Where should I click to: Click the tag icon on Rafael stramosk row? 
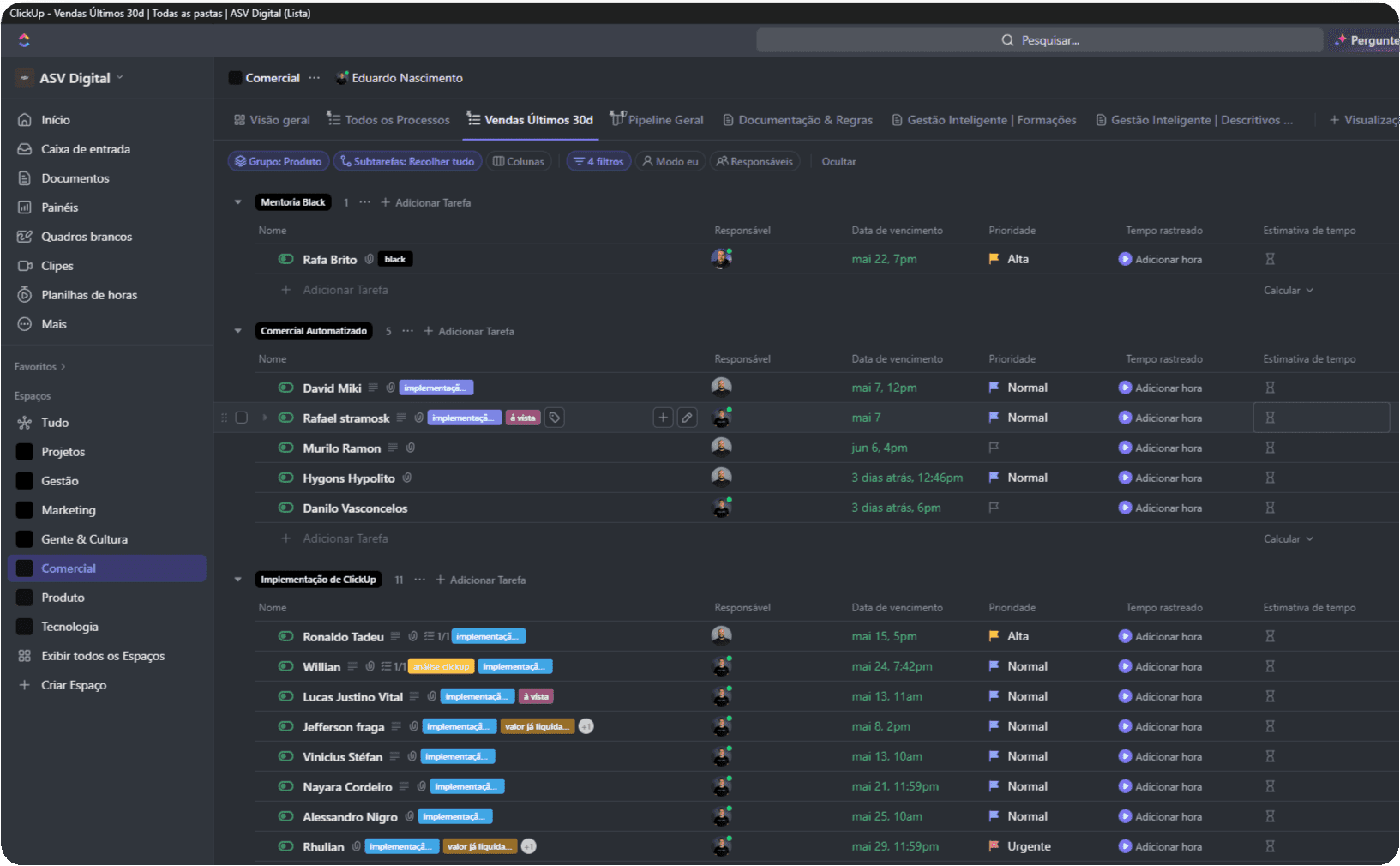coord(555,418)
